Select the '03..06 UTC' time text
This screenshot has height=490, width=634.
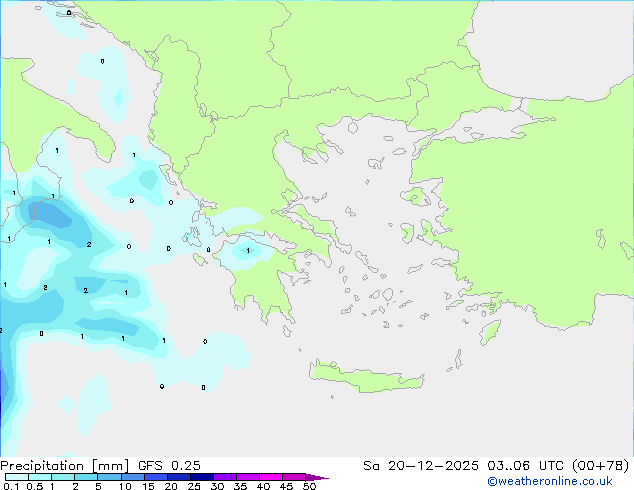525,466
